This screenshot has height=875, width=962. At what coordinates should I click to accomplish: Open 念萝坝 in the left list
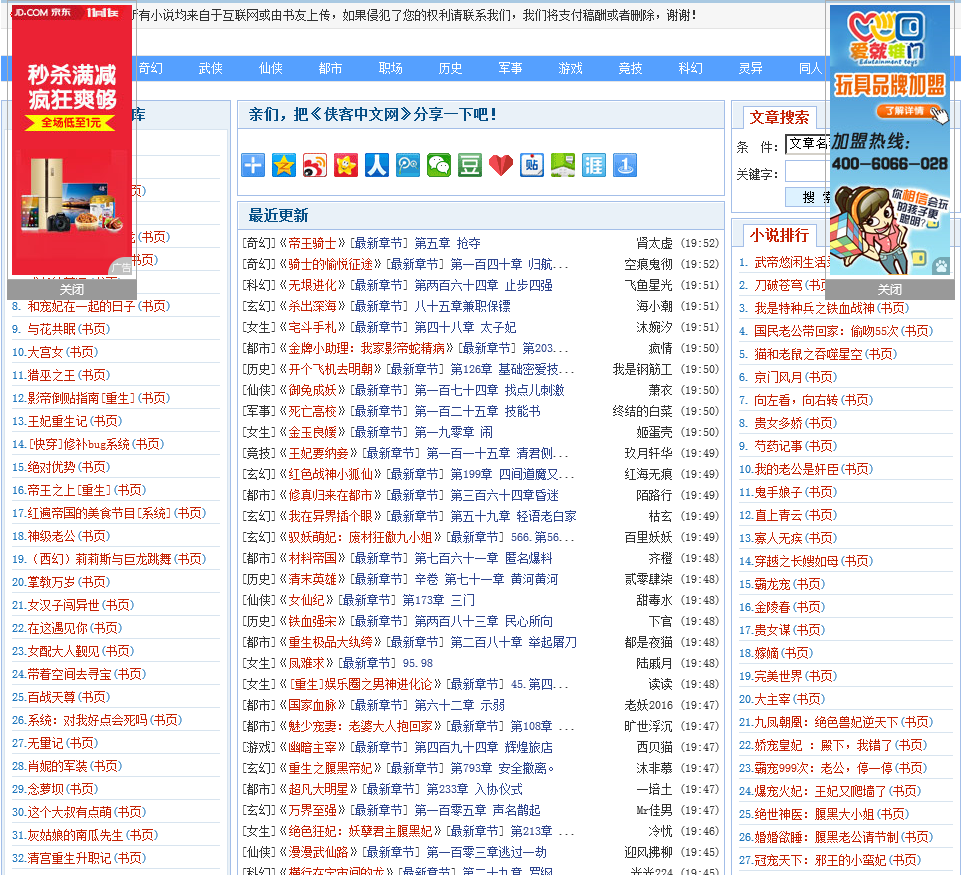pyautogui.click(x=45, y=790)
